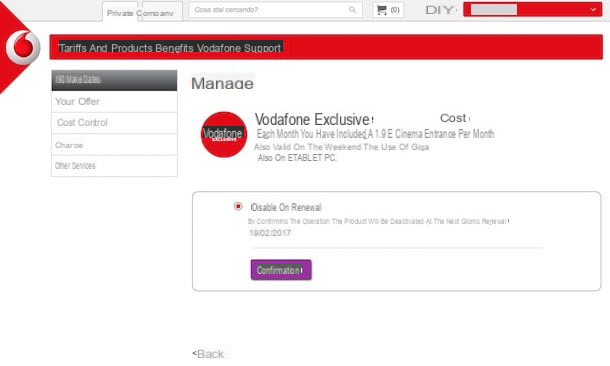Click the Manage heading
The image size is (610, 366).
(223, 83)
